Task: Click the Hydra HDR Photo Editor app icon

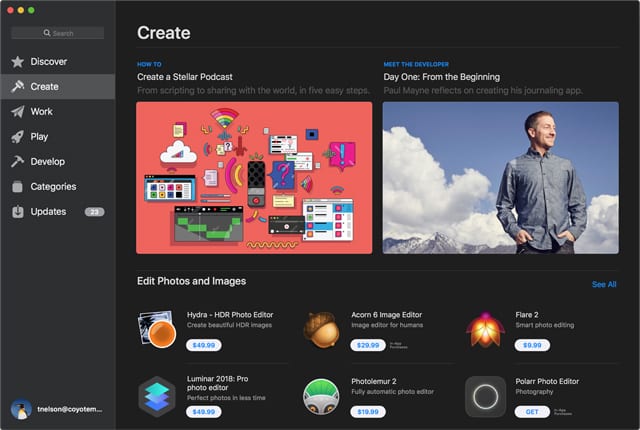Action: click(x=157, y=330)
